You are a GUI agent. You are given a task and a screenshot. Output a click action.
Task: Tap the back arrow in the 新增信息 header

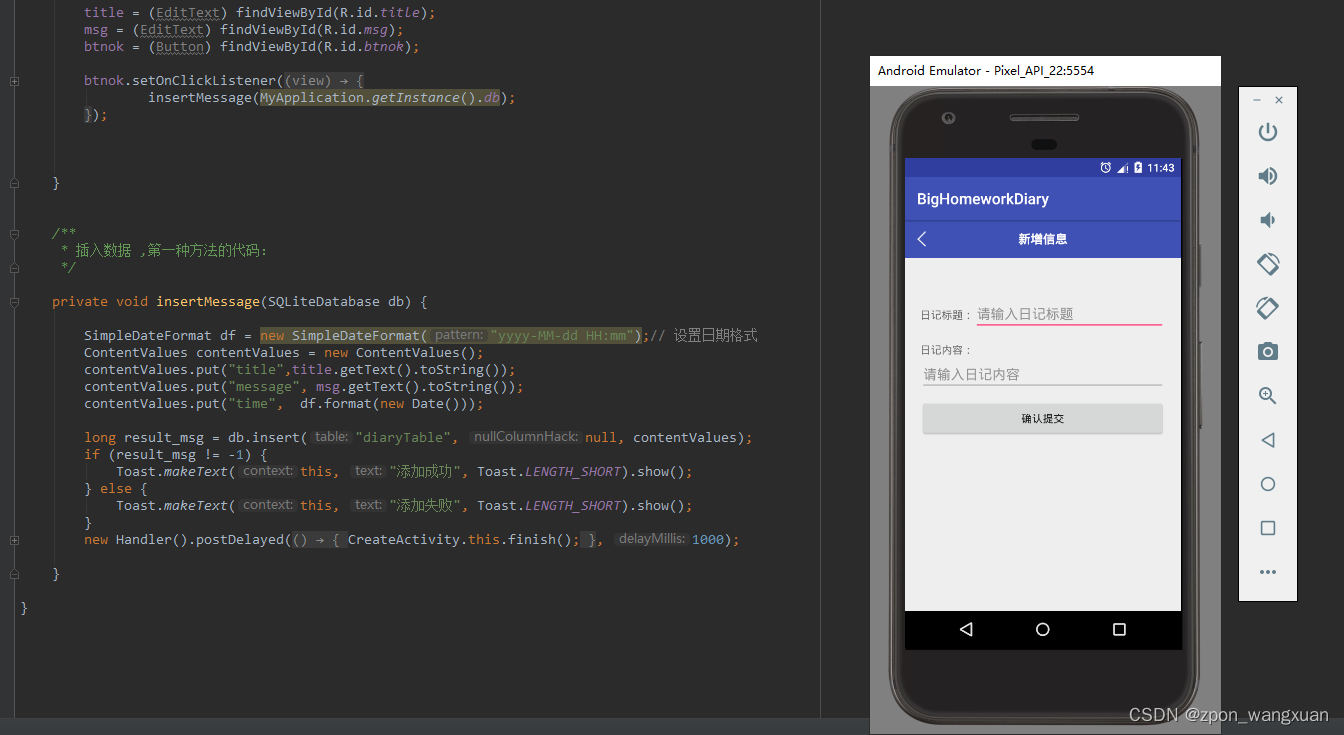tap(922, 239)
